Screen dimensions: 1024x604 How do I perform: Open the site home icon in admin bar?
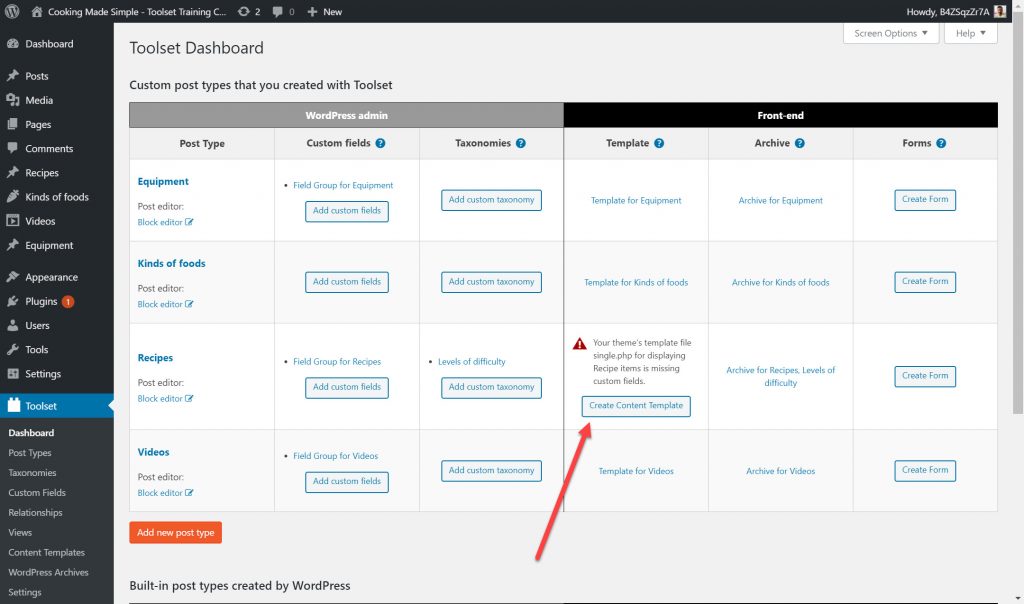pyautogui.click(x=37, y=12)
